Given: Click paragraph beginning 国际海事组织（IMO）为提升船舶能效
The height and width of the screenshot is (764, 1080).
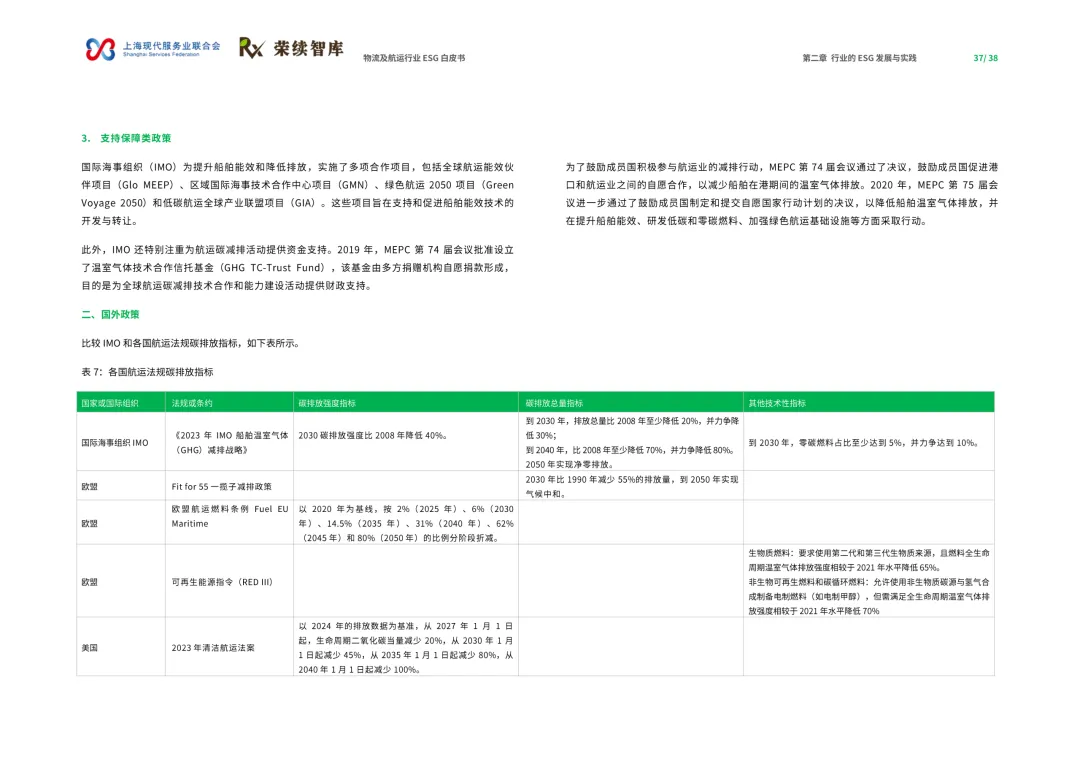Looking at the screenshot, I should coord(298,194).
